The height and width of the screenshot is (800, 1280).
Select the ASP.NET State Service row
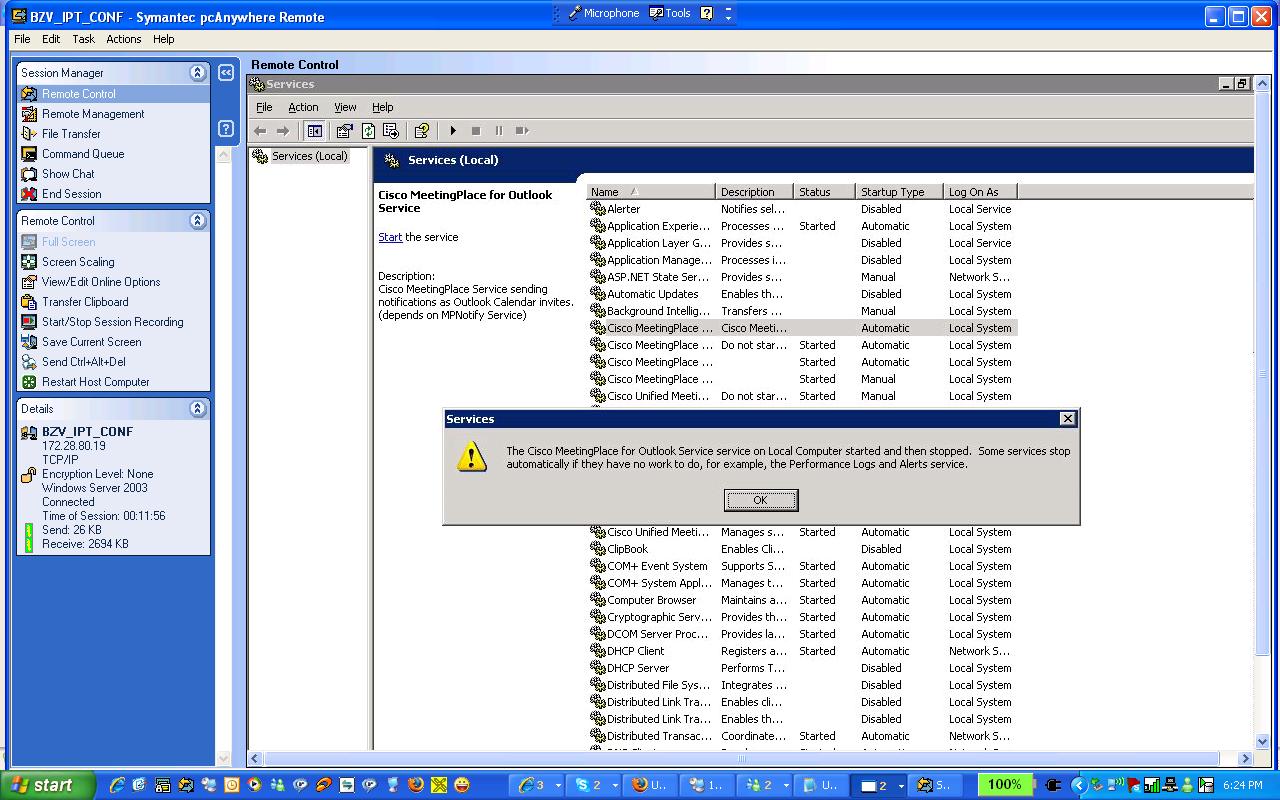pyautogui.click(x=802, y=277)
